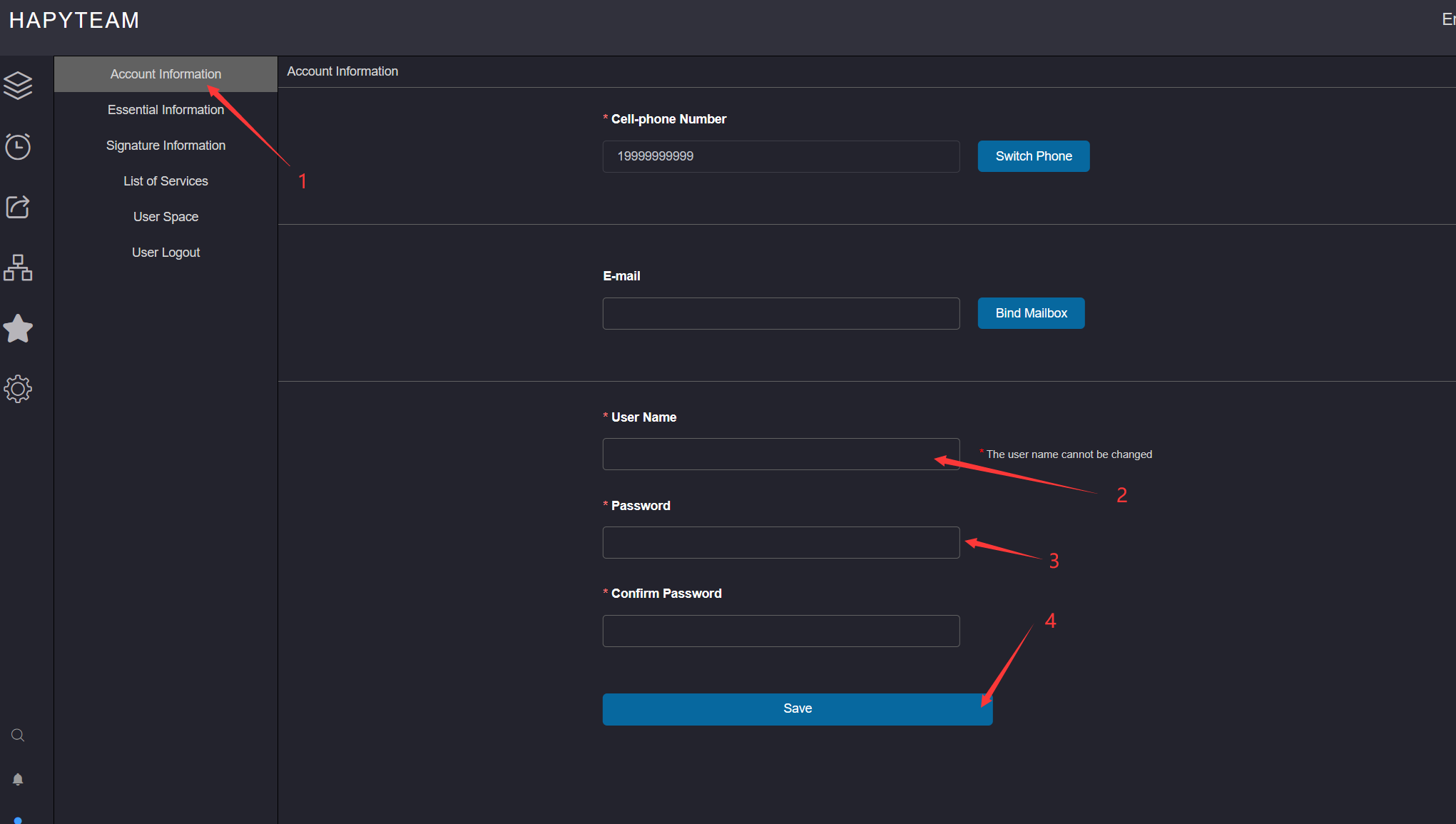This screenshot has height=824, width=1456.
Task: Click the Account Information tab header
Action: (x=165, y=73)
